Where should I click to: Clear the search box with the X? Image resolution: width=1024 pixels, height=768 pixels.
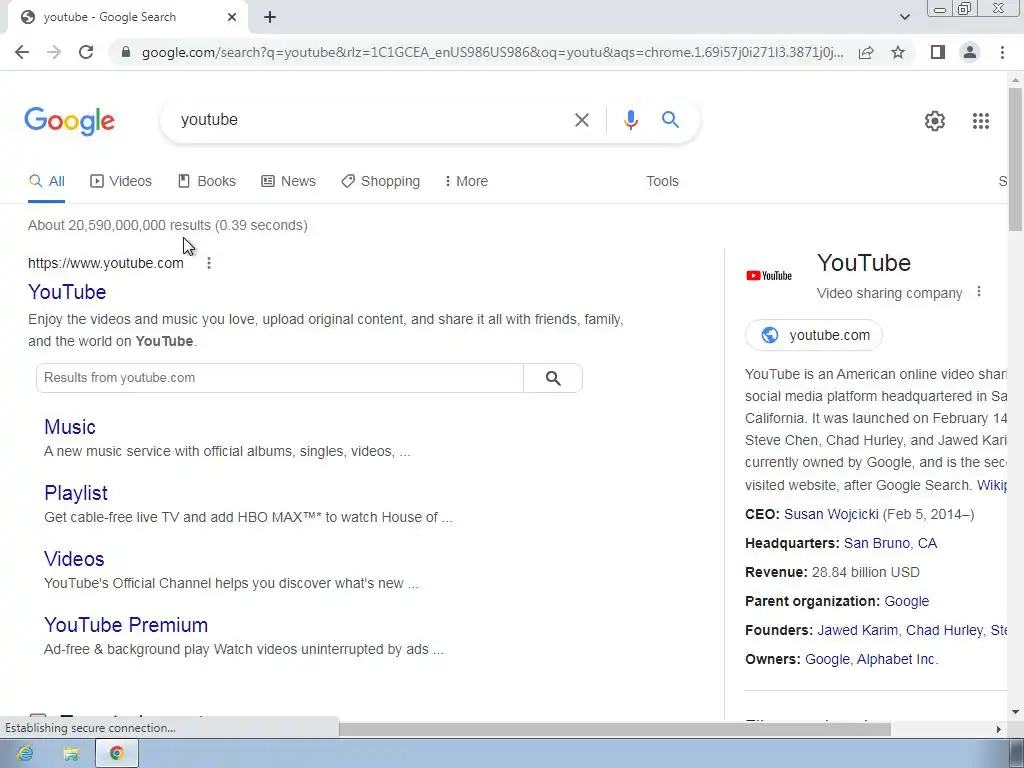pyautogui.click(x=581, y=120)
